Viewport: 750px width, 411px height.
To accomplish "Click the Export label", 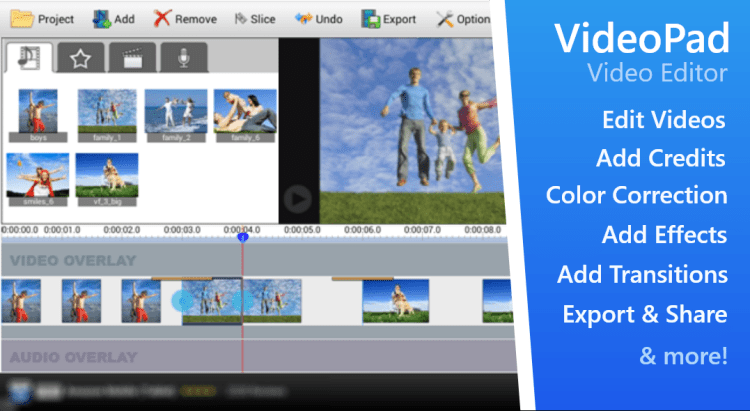I will 399,19.
